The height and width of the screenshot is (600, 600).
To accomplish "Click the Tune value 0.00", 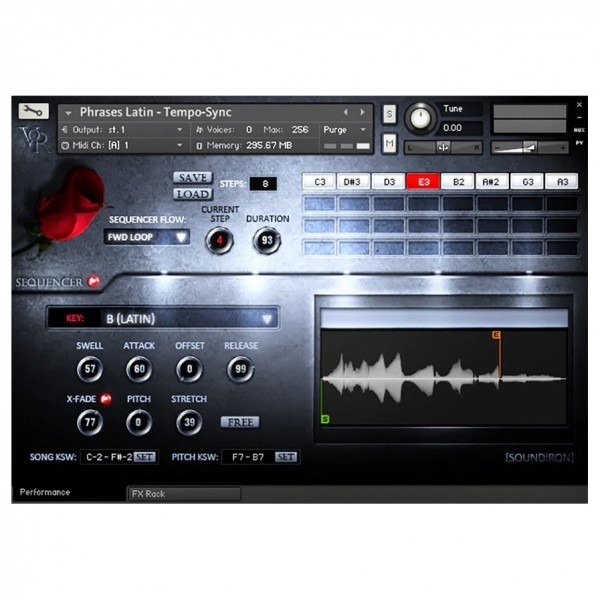I will (x=452, y=128).
